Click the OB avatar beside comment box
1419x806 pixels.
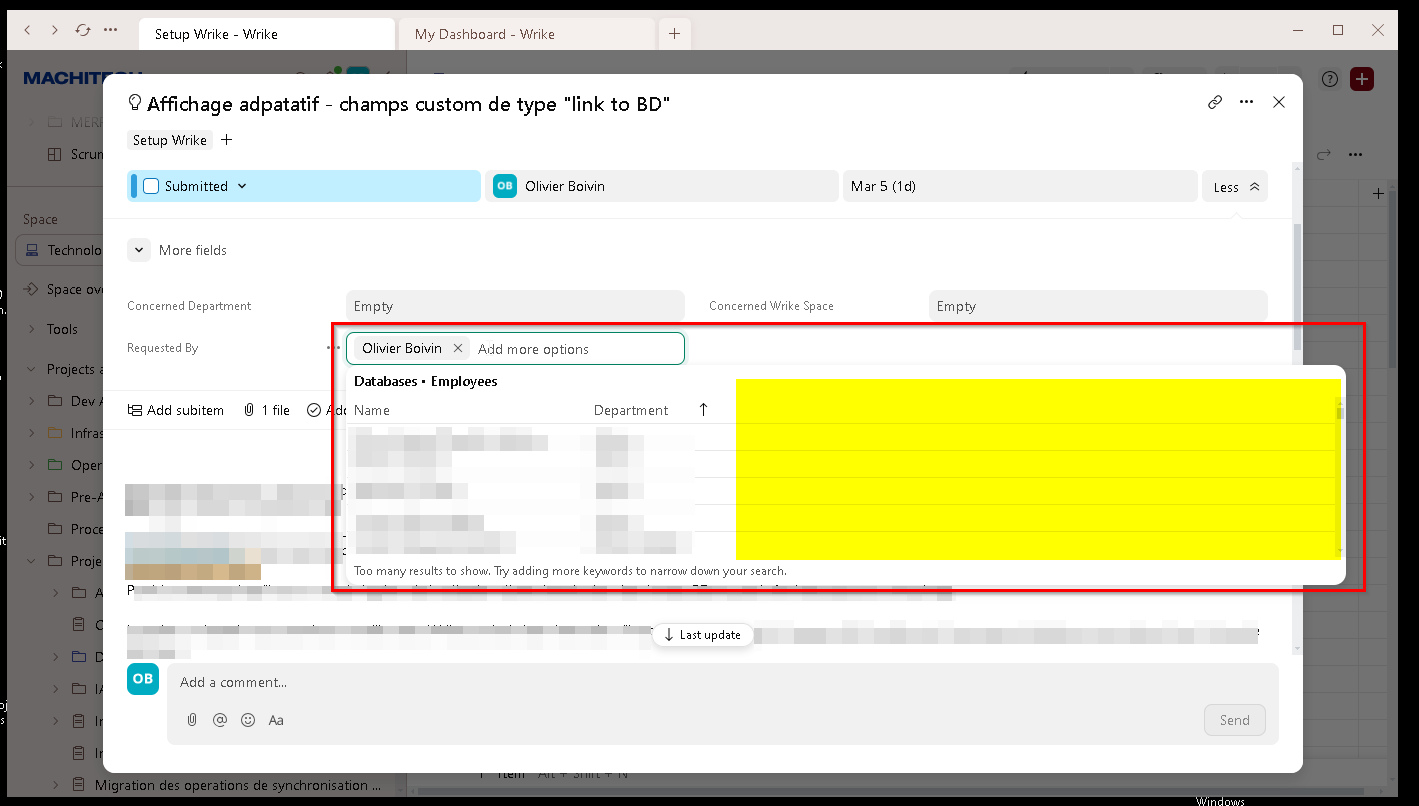(143, 679)
